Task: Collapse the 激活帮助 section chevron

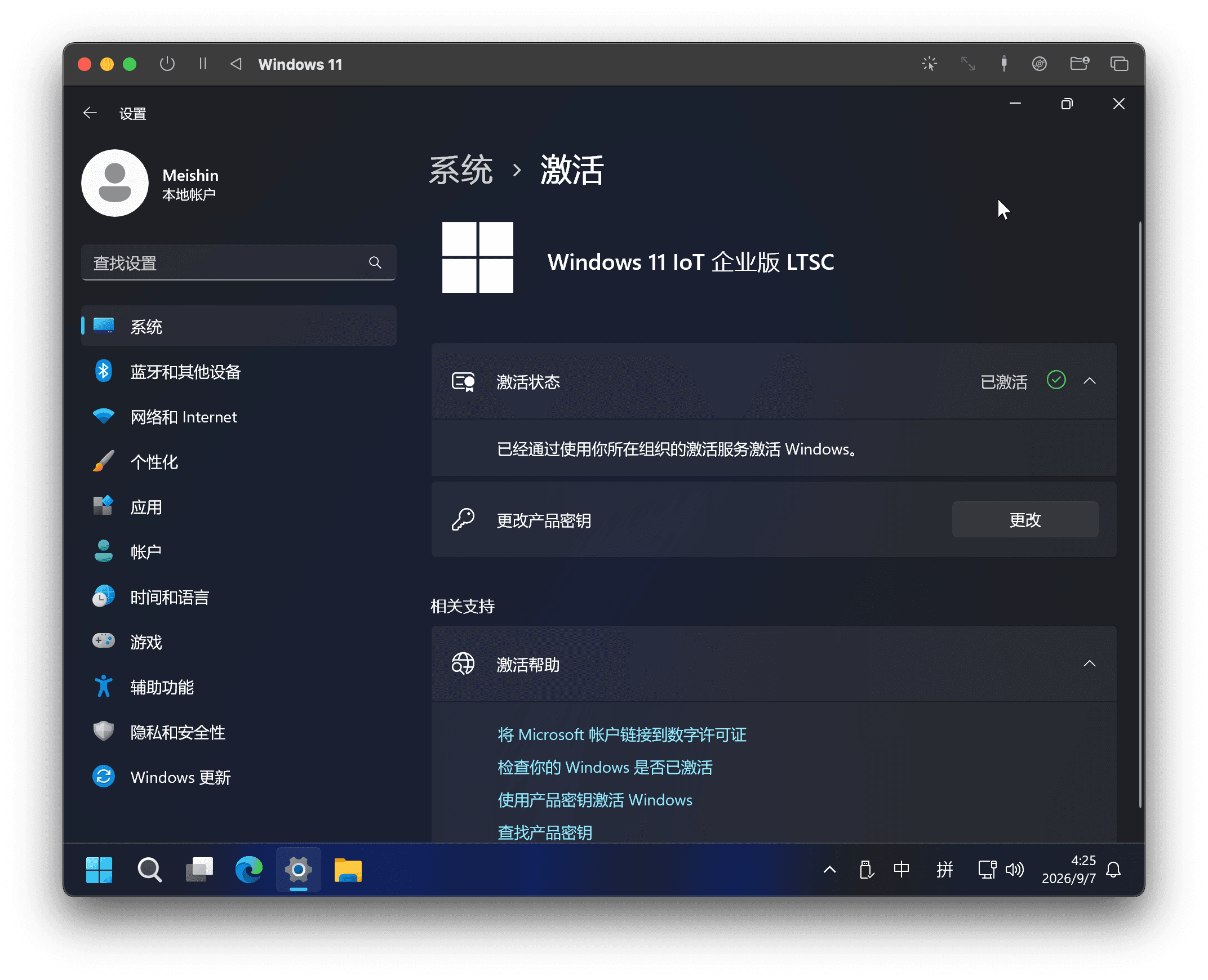Action: (x=1090, y=664)
